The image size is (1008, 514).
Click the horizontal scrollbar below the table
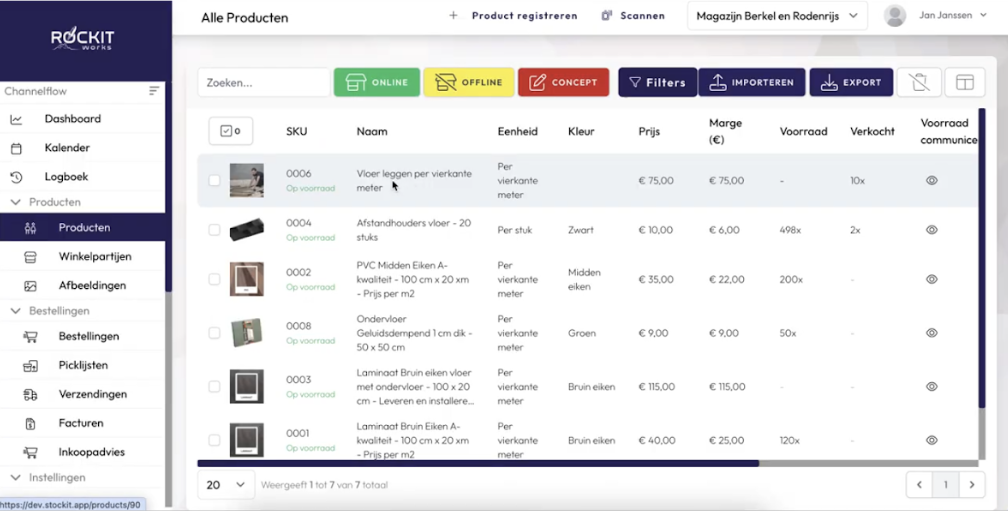[x=478, y=463]
